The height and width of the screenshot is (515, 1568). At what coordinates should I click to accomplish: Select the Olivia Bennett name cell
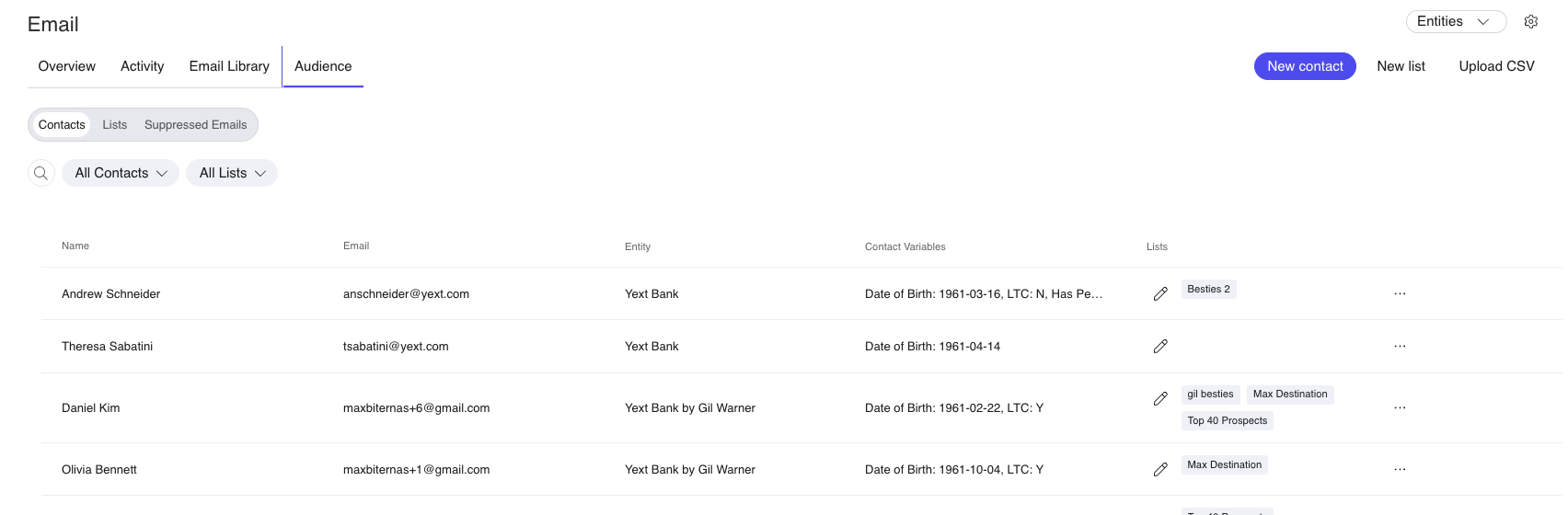click(x=99, y=470)
